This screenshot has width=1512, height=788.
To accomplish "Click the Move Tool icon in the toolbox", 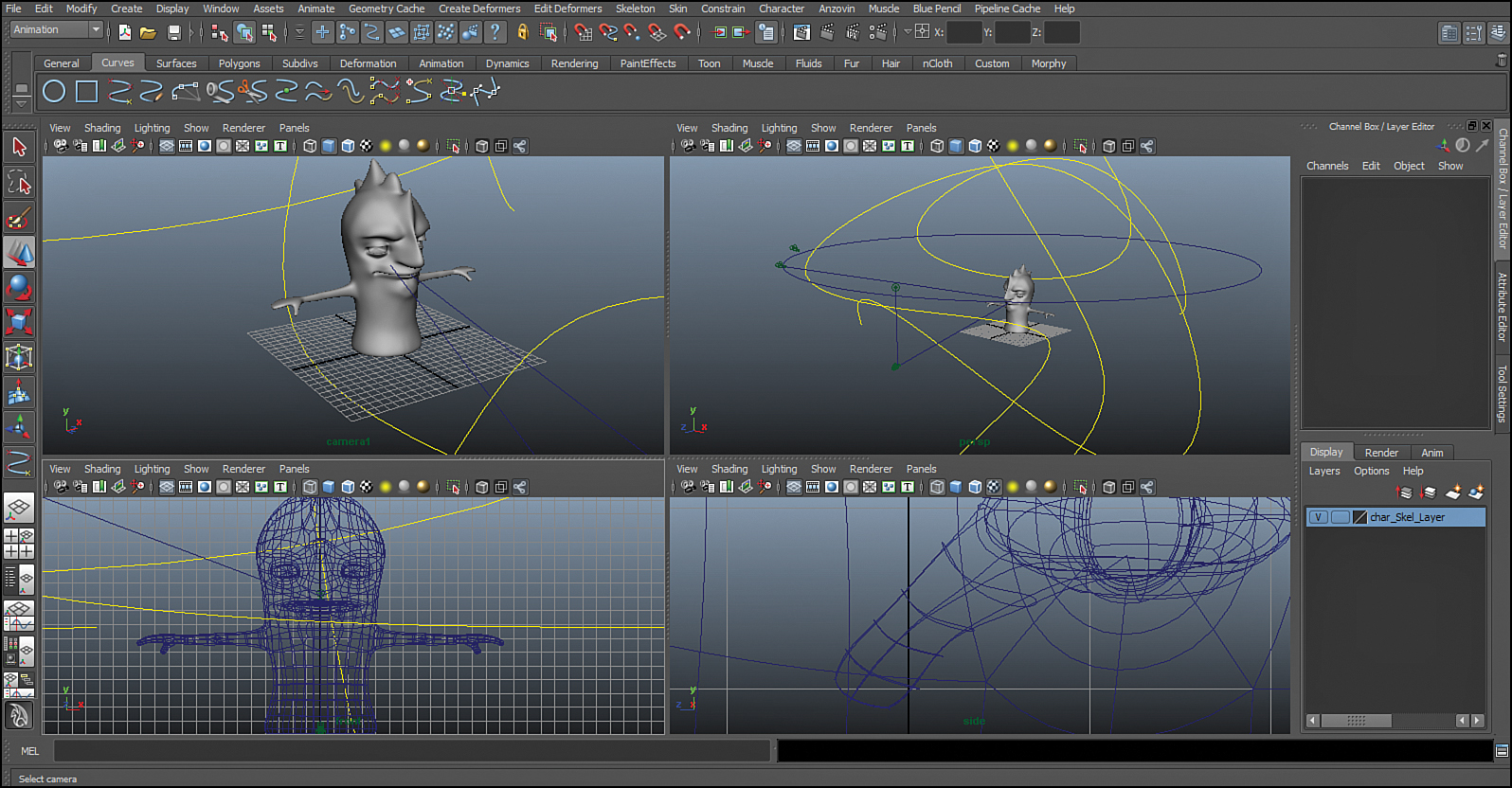I will (19, 253).
